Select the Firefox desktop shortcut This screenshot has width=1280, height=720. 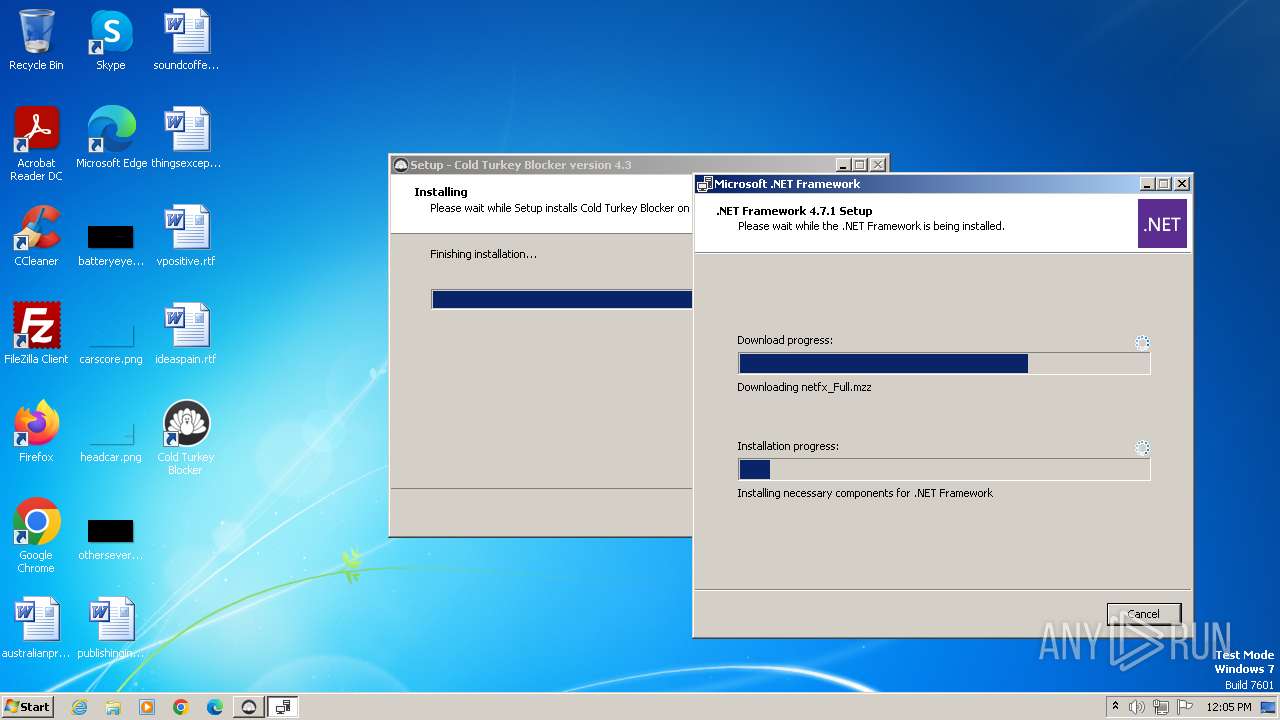coord(36,432)
